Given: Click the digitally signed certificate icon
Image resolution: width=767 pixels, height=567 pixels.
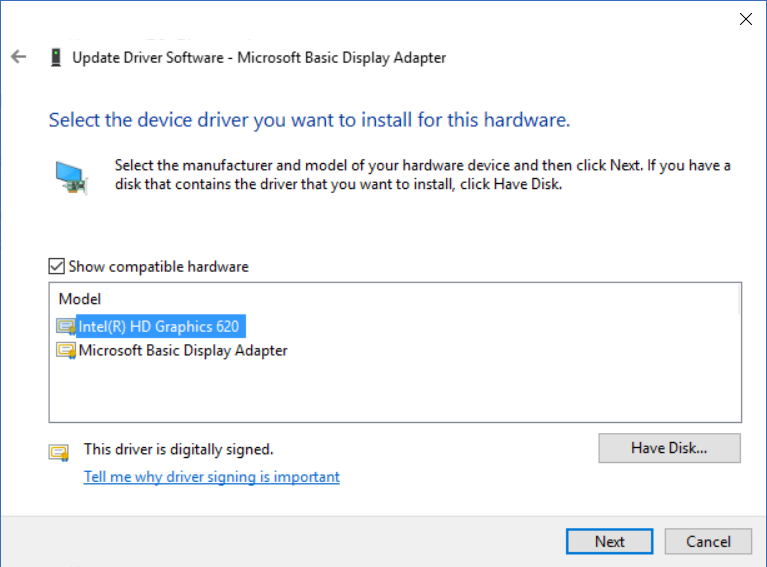Looking at the screenshot, I should tap(59, 452).
